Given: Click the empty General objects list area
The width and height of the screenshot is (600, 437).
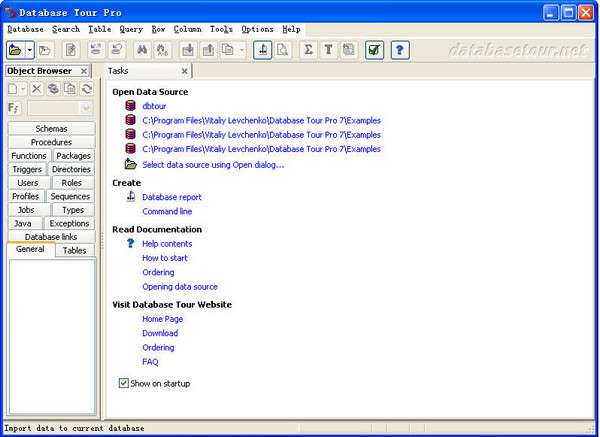Looking at the screenshot, I should pyautogui.click(x=52, y=337).
